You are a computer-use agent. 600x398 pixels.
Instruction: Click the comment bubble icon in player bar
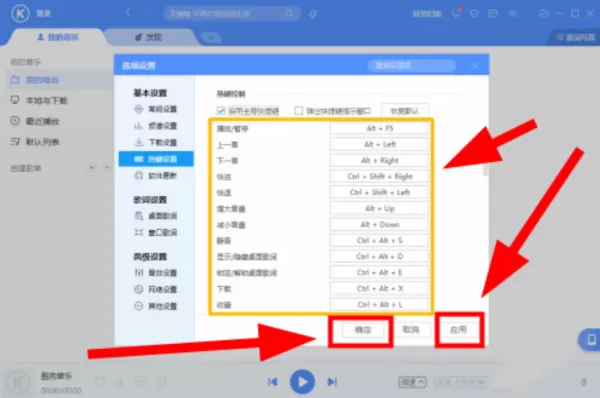click(141, 382)
